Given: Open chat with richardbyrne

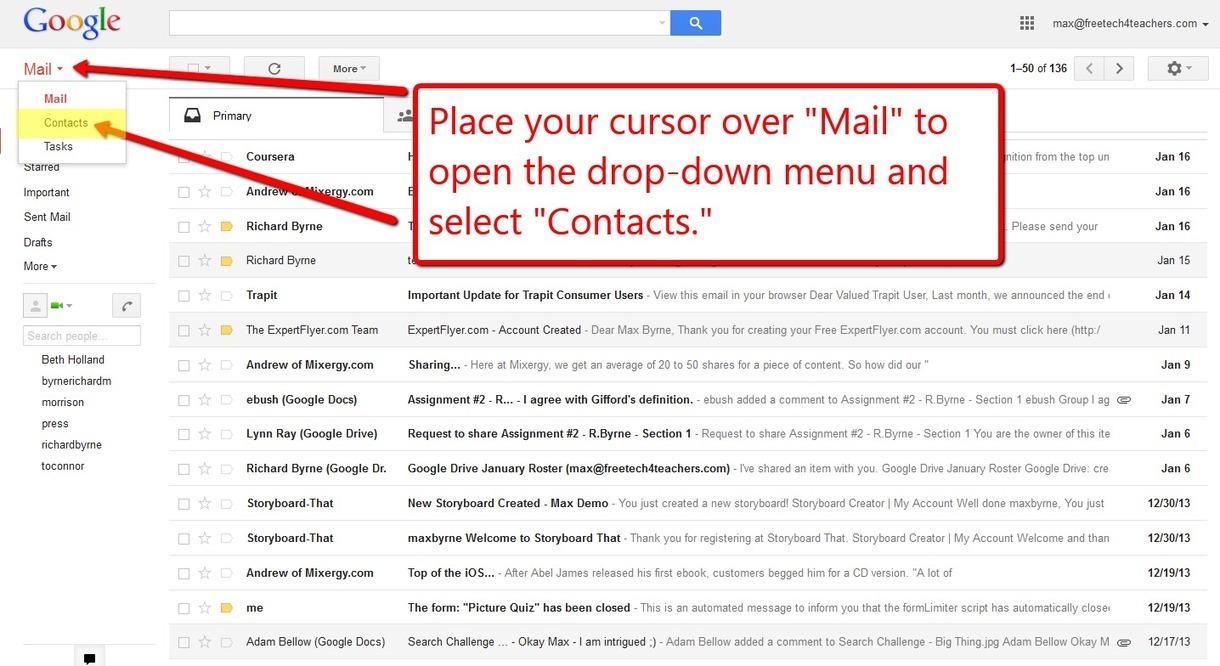Looking at the screenshot, I should (x=71, y=445).
